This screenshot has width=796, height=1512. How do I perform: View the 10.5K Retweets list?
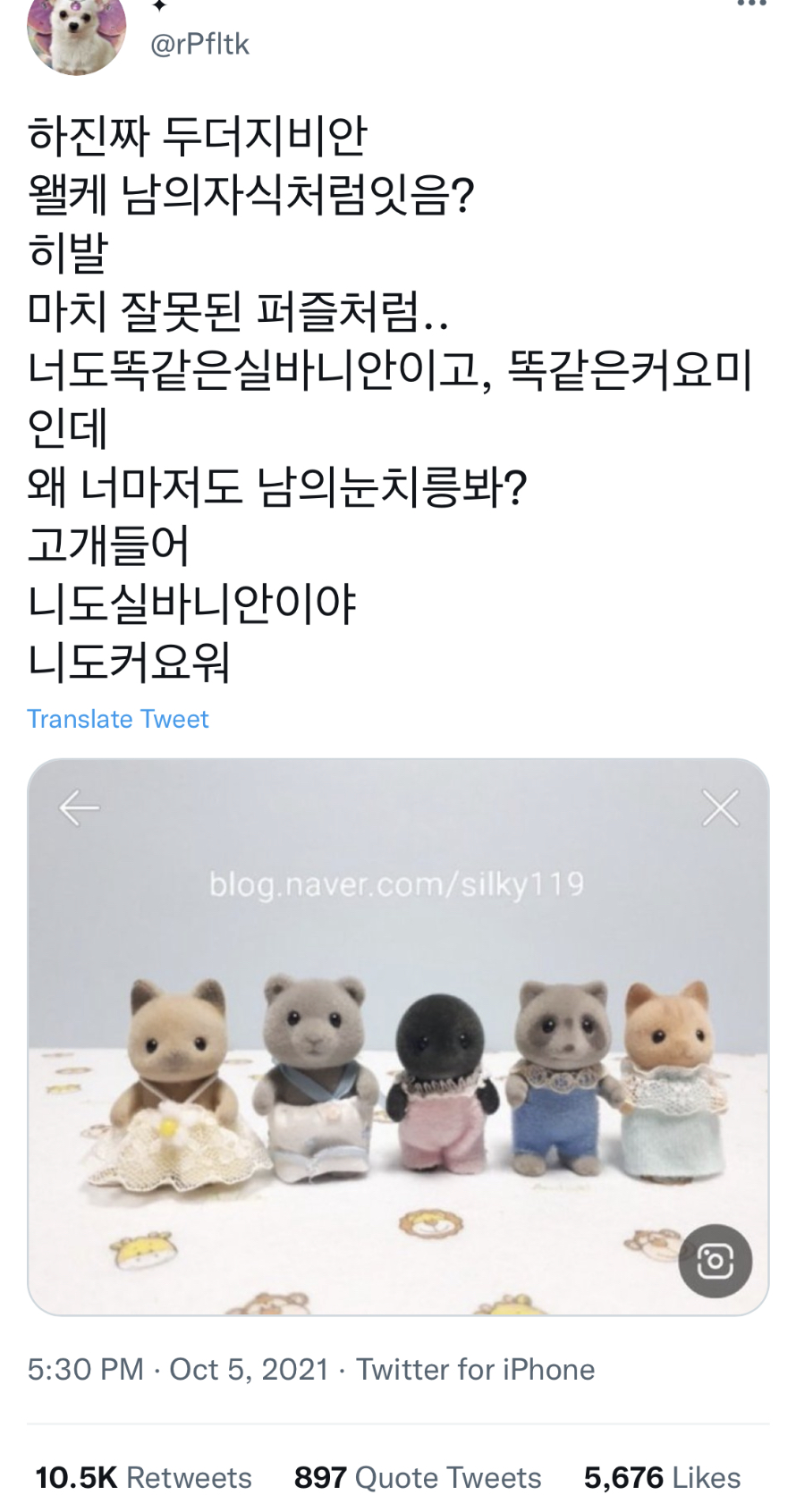143,1477
